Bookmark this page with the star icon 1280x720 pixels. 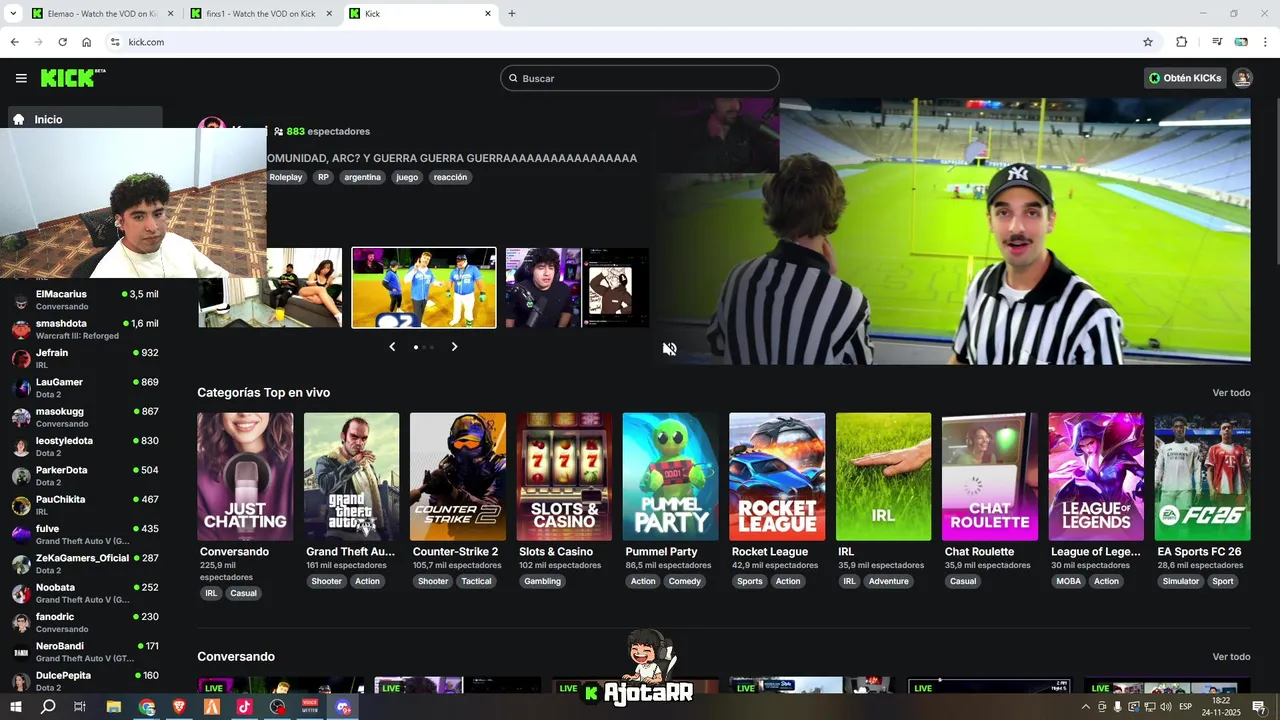(1148, 42)
